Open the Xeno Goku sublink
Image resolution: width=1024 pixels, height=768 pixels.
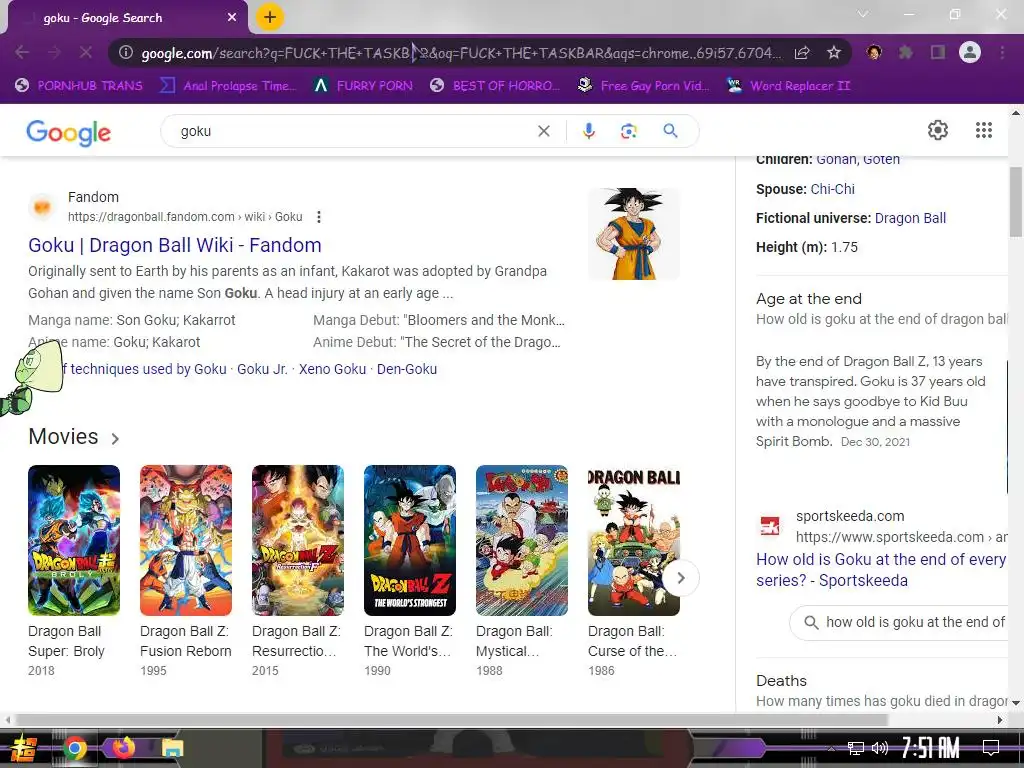[332, 369]
